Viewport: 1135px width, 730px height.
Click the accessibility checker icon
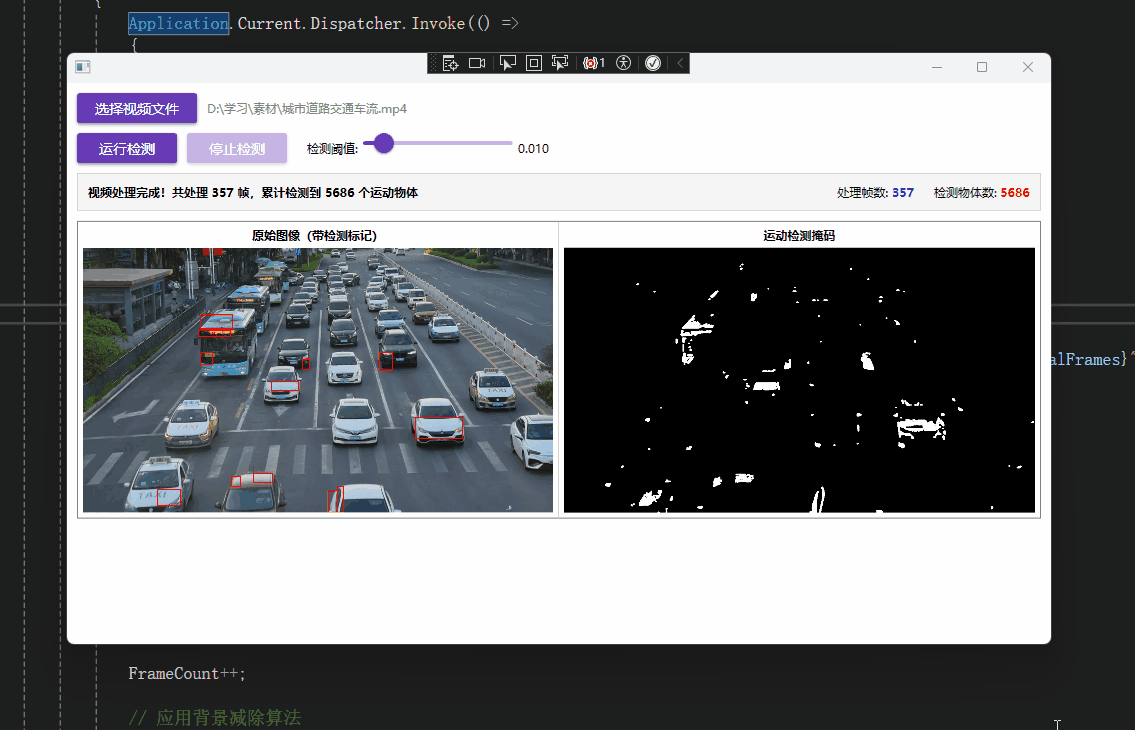click(624, 64)
